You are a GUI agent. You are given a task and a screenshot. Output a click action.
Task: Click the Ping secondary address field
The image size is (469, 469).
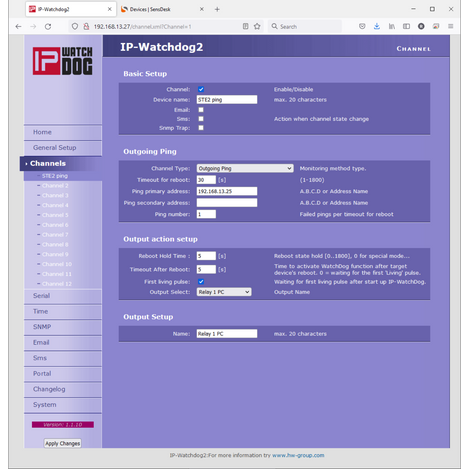click(227, 203)
